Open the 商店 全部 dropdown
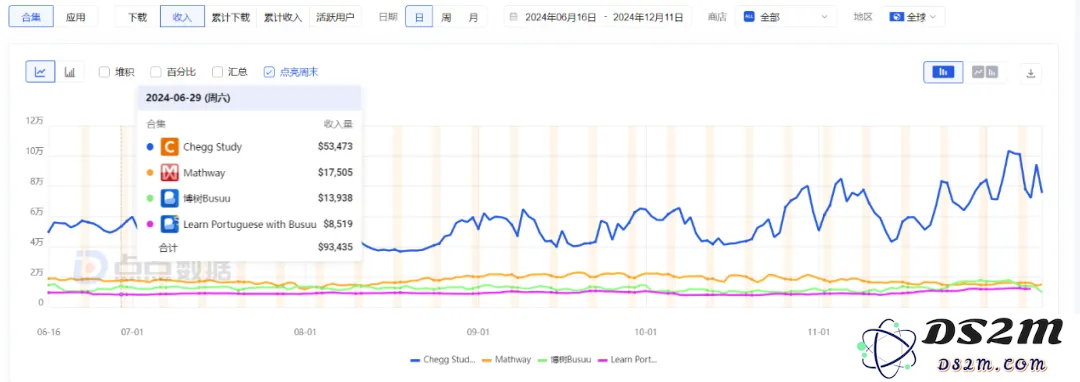 click(786, 17)
